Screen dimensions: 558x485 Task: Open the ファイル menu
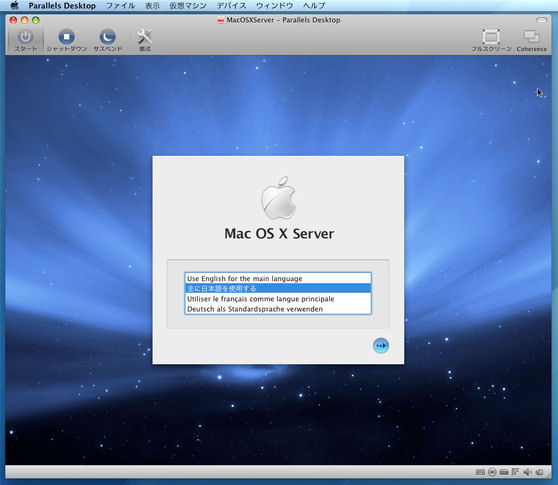point(121,6)
